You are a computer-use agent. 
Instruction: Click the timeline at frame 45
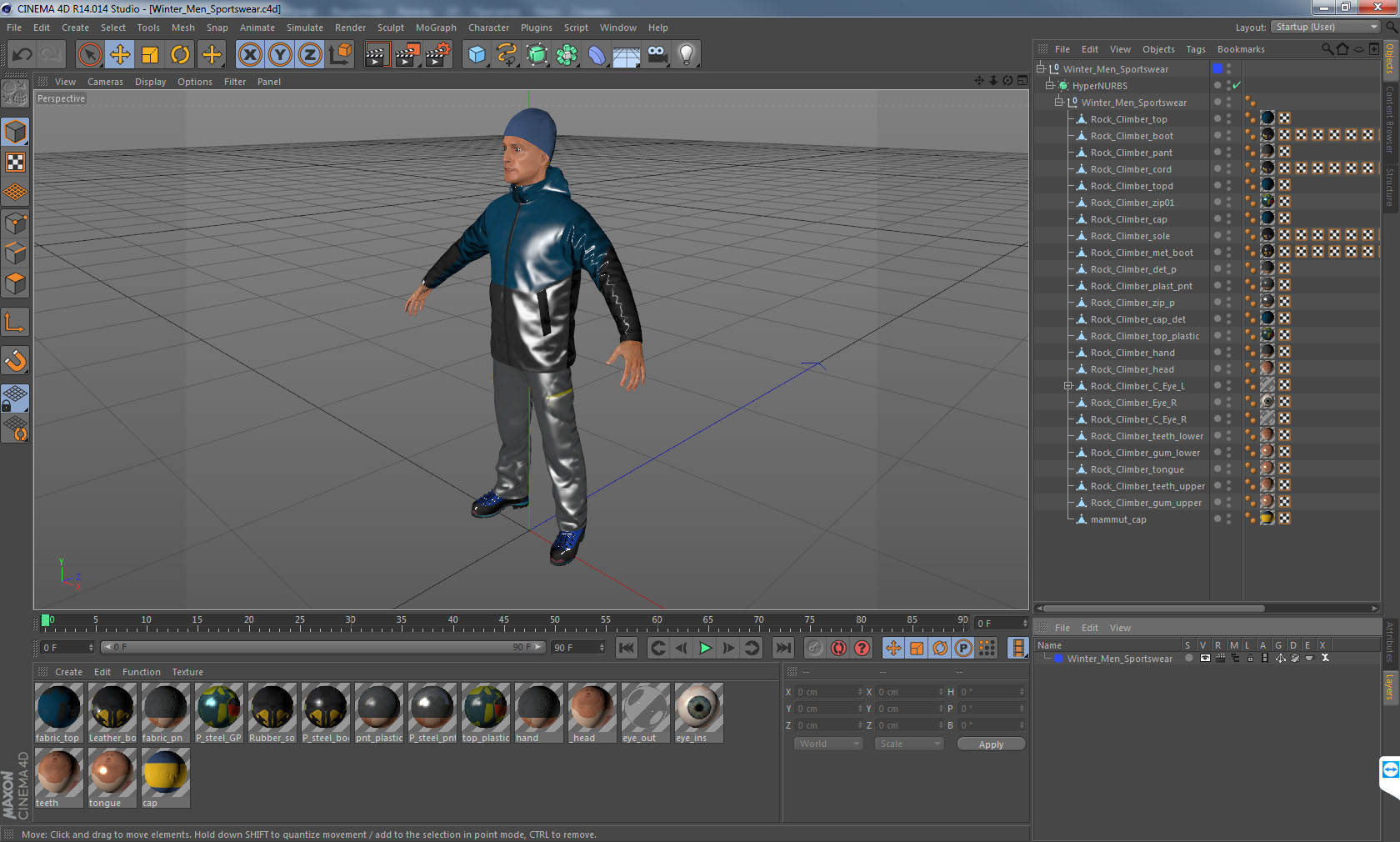click(x=503, y=621)
